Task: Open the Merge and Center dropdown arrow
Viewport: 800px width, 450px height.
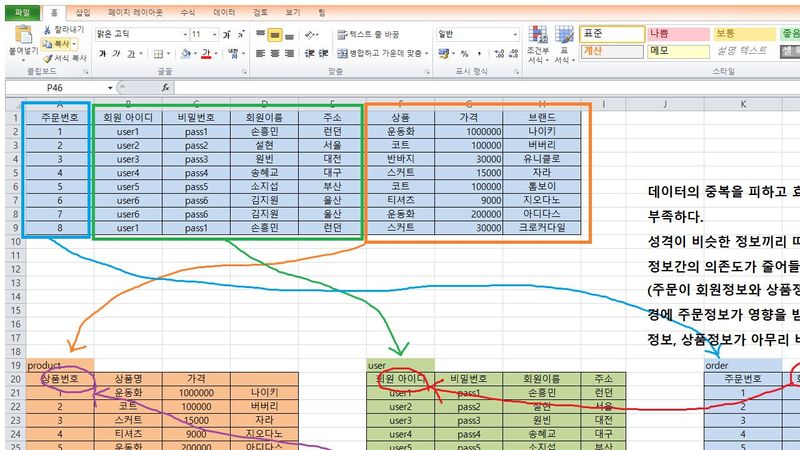Action: coord(427,53)
